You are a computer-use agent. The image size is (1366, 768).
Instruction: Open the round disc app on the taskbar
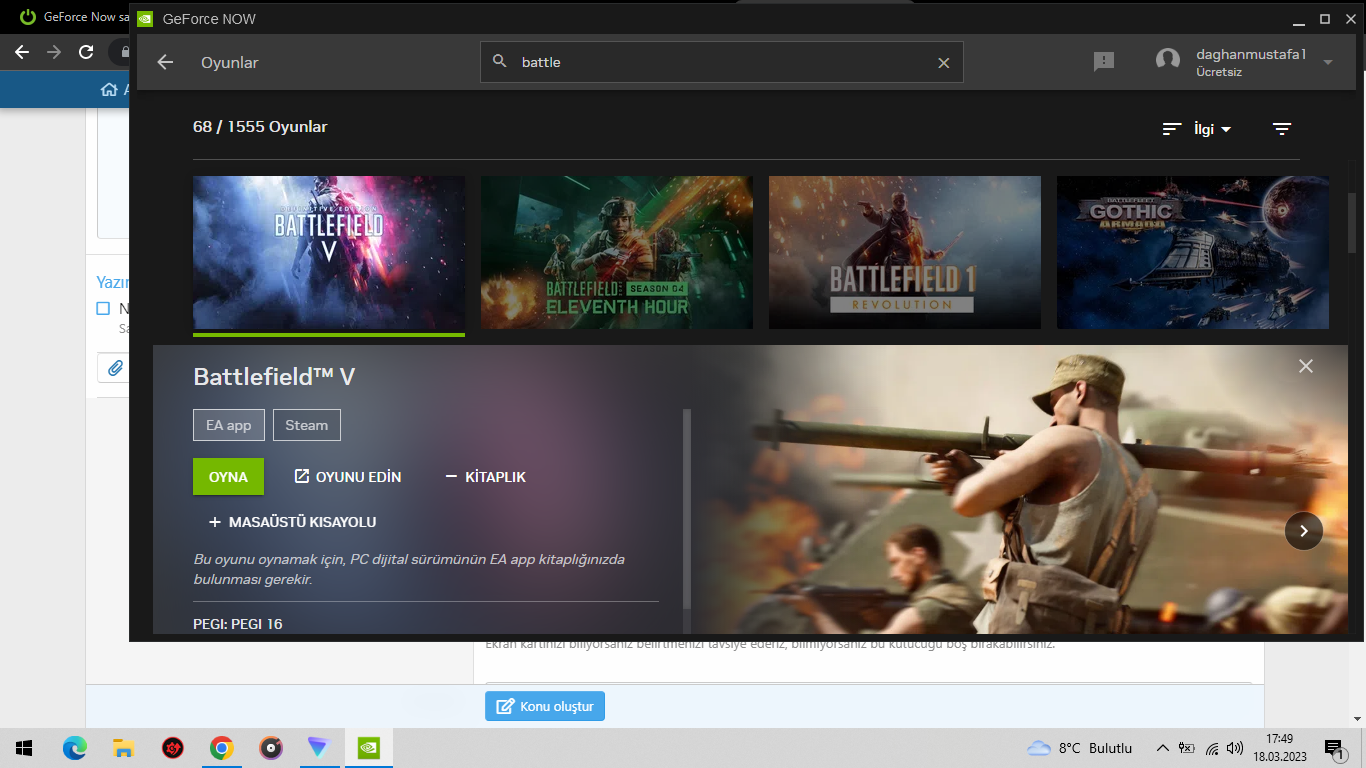[x=270, y=747]
